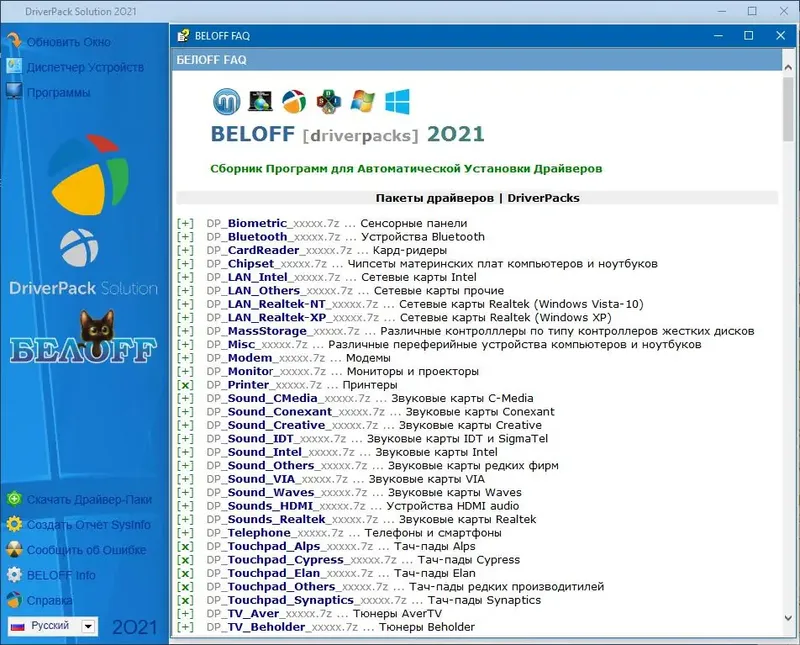Toggle the [x] marker next to DP_Touchpad_Synaptics
Screen dimensions: 800x645
tap(185, 600)
